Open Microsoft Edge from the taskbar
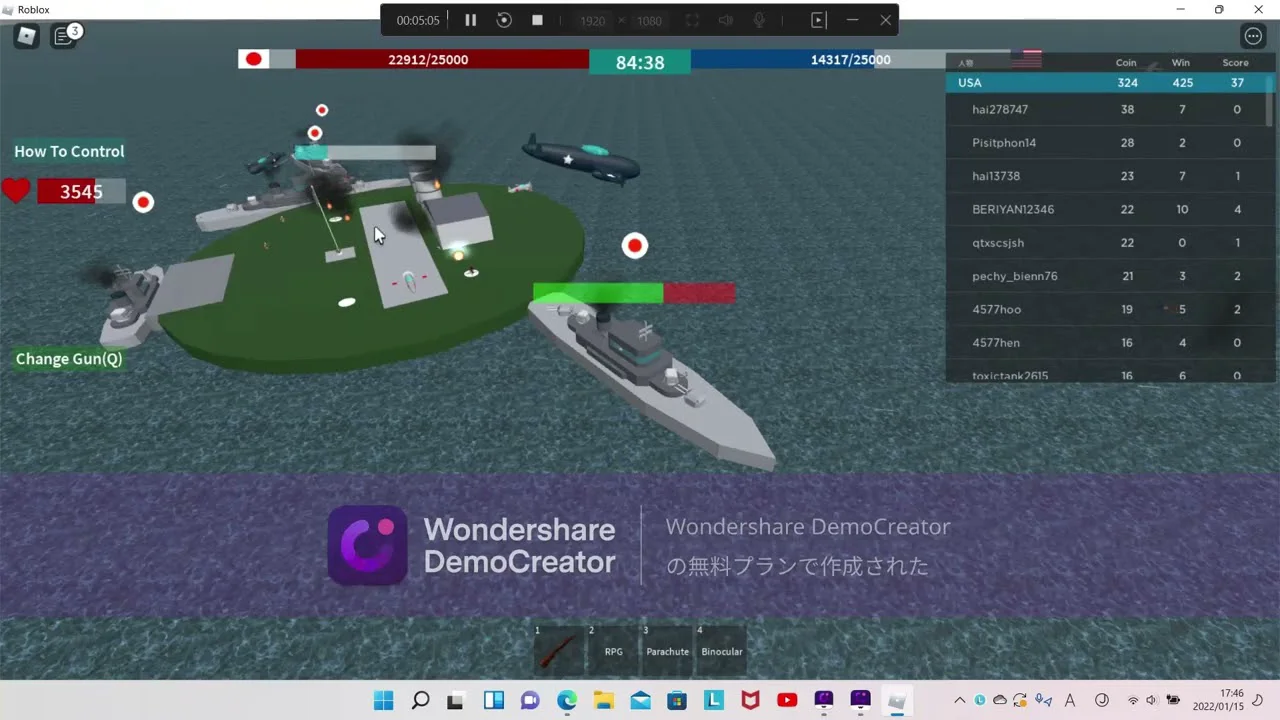This screenshot has height=720, width=1280. (x=567, y=700)
